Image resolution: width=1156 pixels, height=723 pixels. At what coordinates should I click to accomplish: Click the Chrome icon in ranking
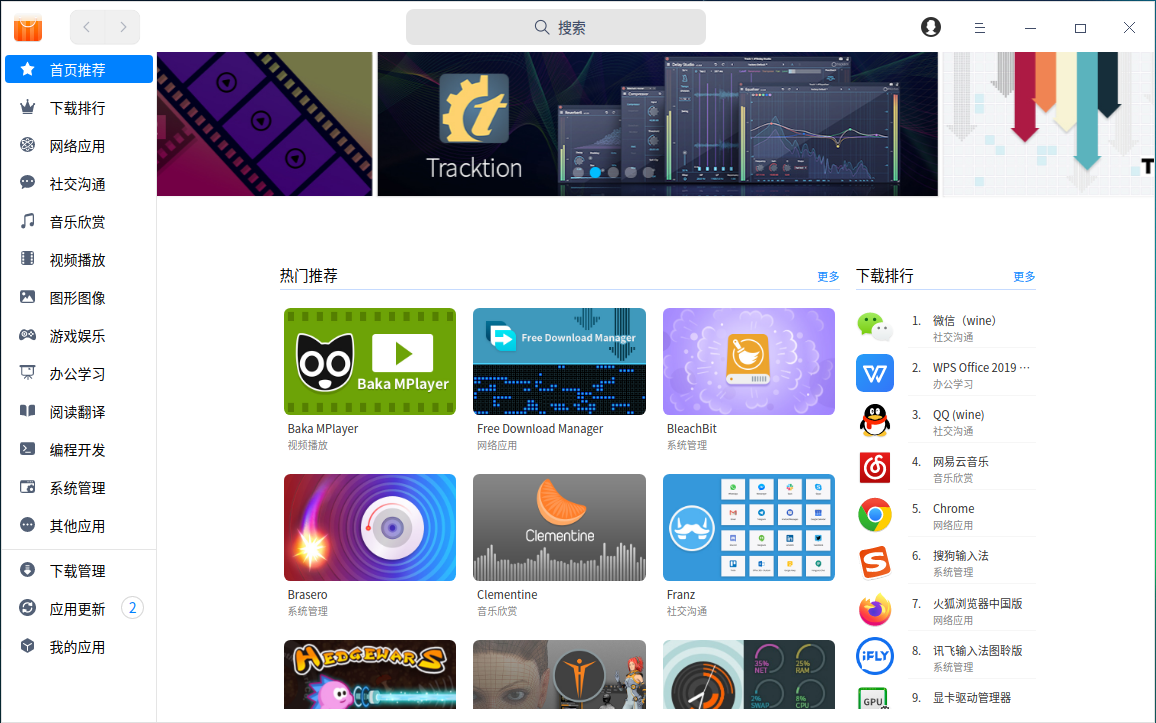pyautogui.click(x=875, y=514)
